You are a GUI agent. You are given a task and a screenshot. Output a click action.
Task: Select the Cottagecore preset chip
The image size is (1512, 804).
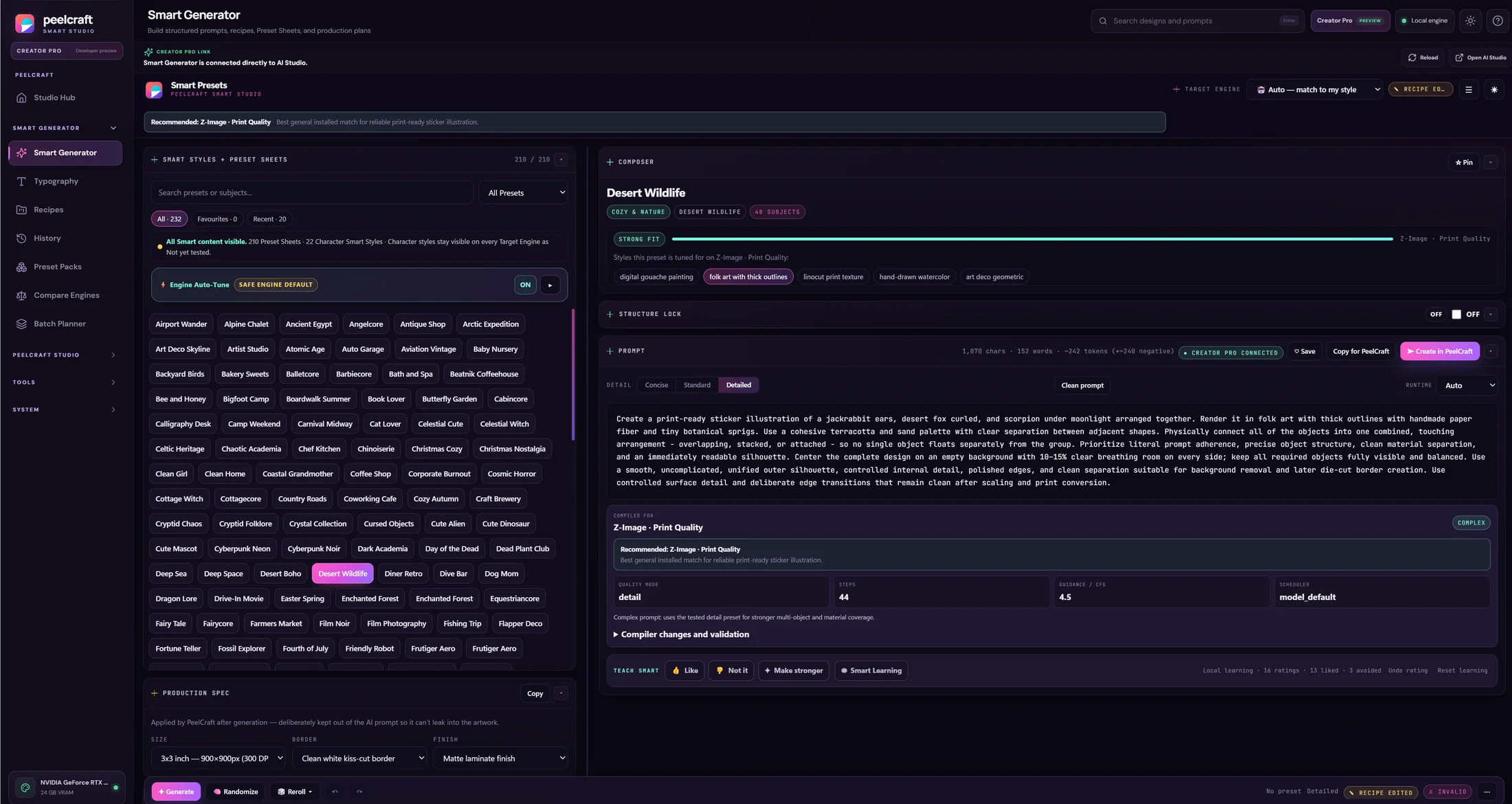(241, 499)
